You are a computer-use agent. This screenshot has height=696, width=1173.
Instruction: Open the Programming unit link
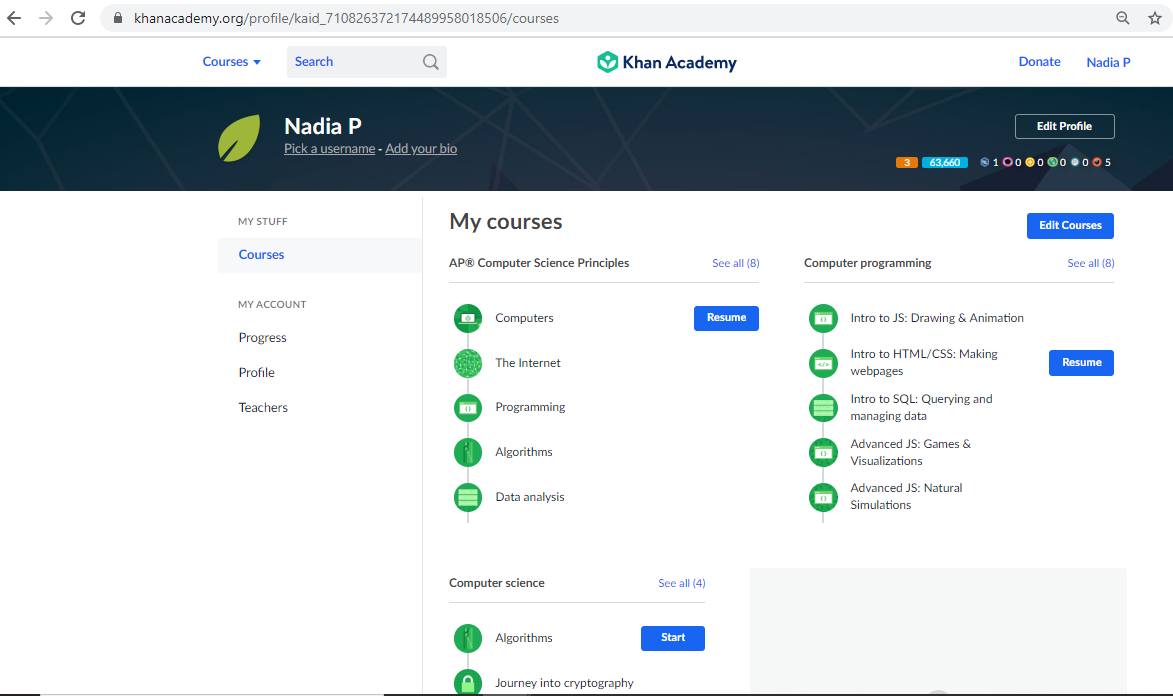tap(530, 407)
